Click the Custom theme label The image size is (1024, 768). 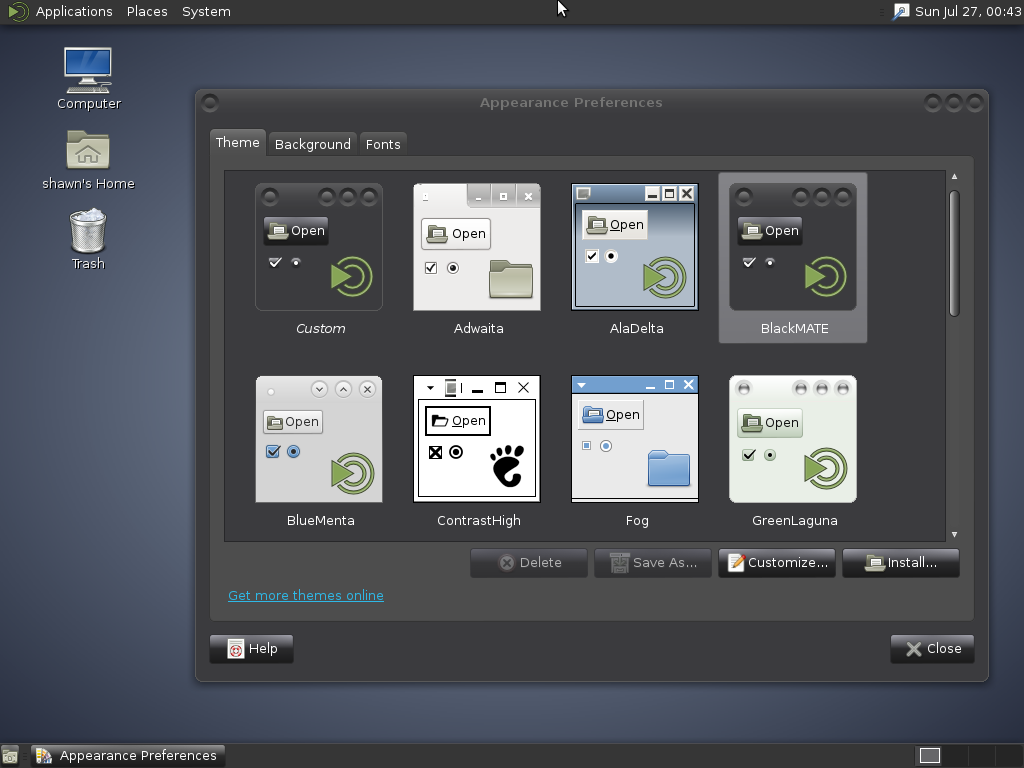point(321,328)
